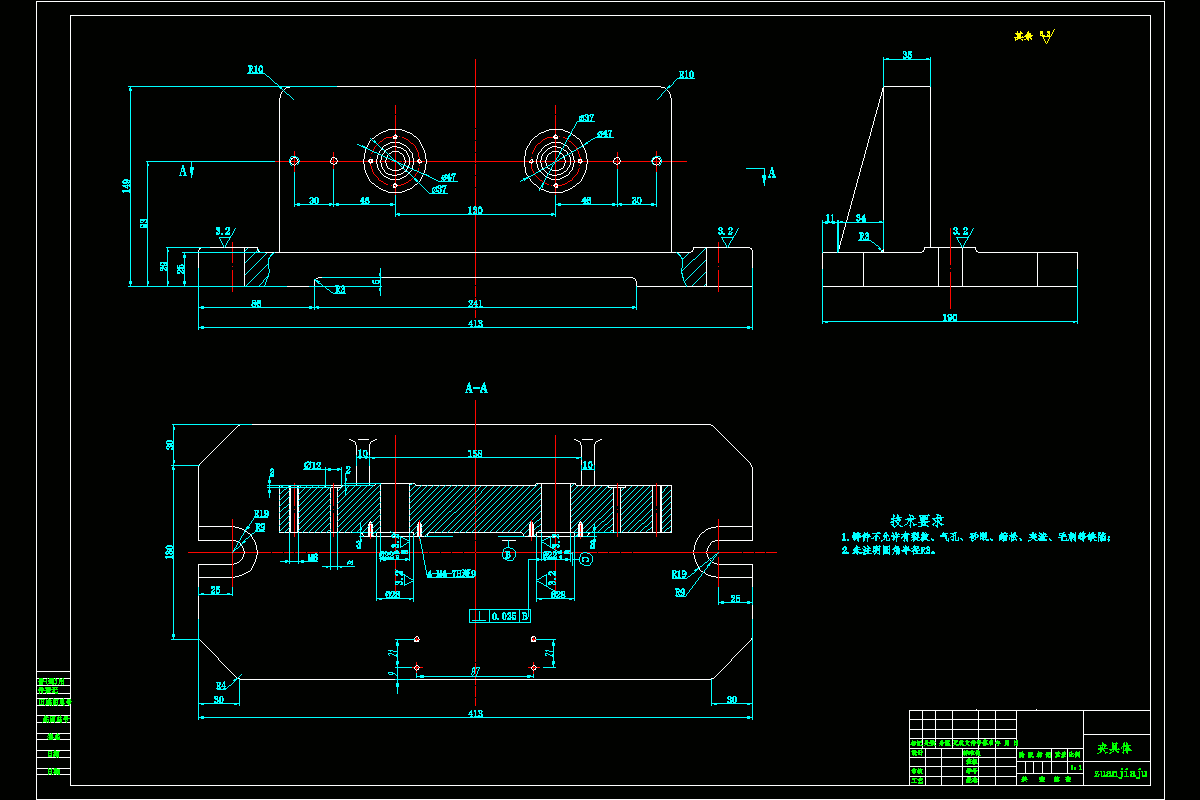
Task: Select the right R10 corner radius label
Action: [686, 74]
